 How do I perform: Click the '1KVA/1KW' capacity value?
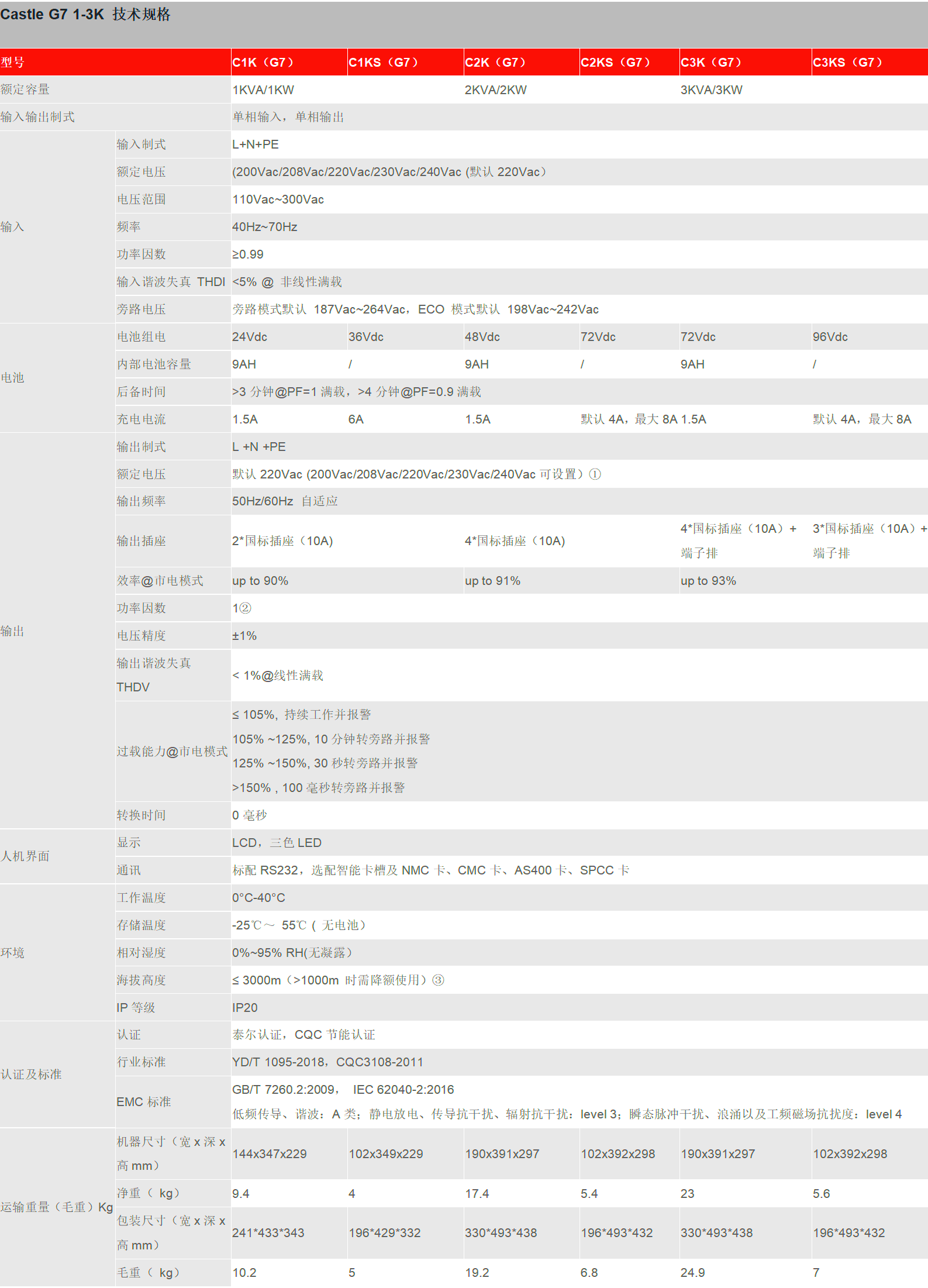coord(263,90)
